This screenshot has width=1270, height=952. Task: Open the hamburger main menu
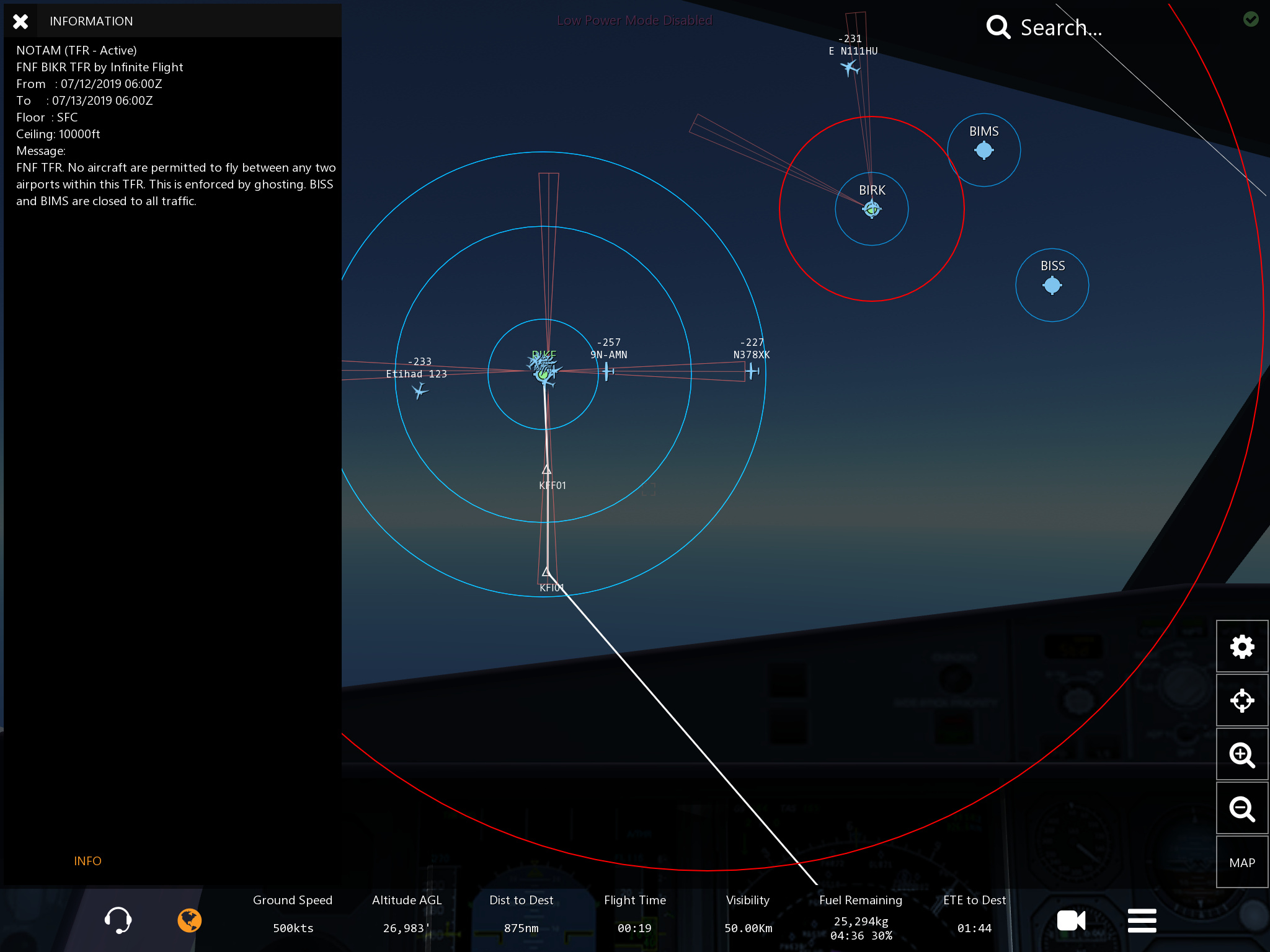tap(1142, 920)
